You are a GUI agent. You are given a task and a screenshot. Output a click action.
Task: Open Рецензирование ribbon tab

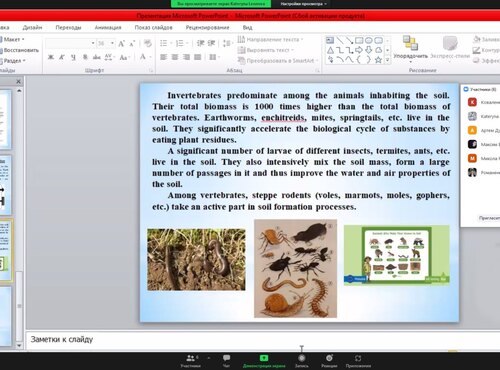pos(207,27)
